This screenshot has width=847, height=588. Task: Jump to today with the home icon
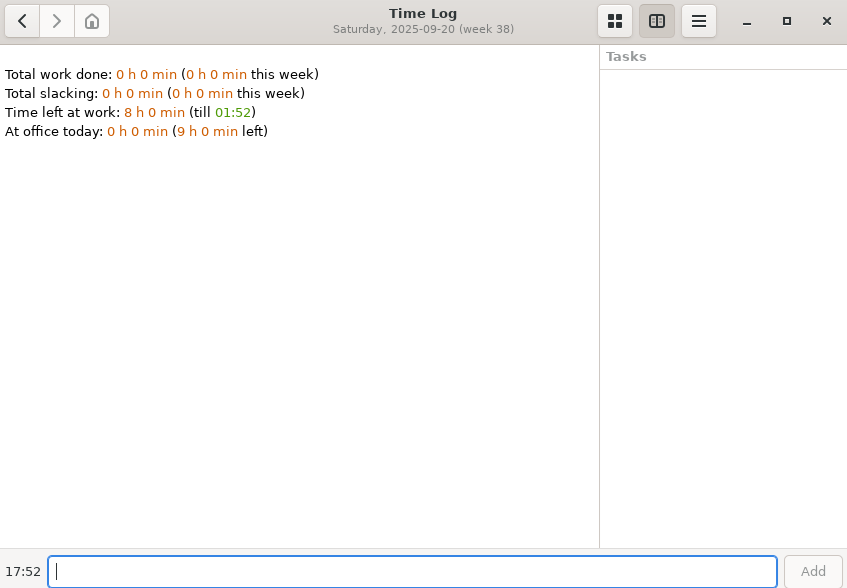pos(92,21)
